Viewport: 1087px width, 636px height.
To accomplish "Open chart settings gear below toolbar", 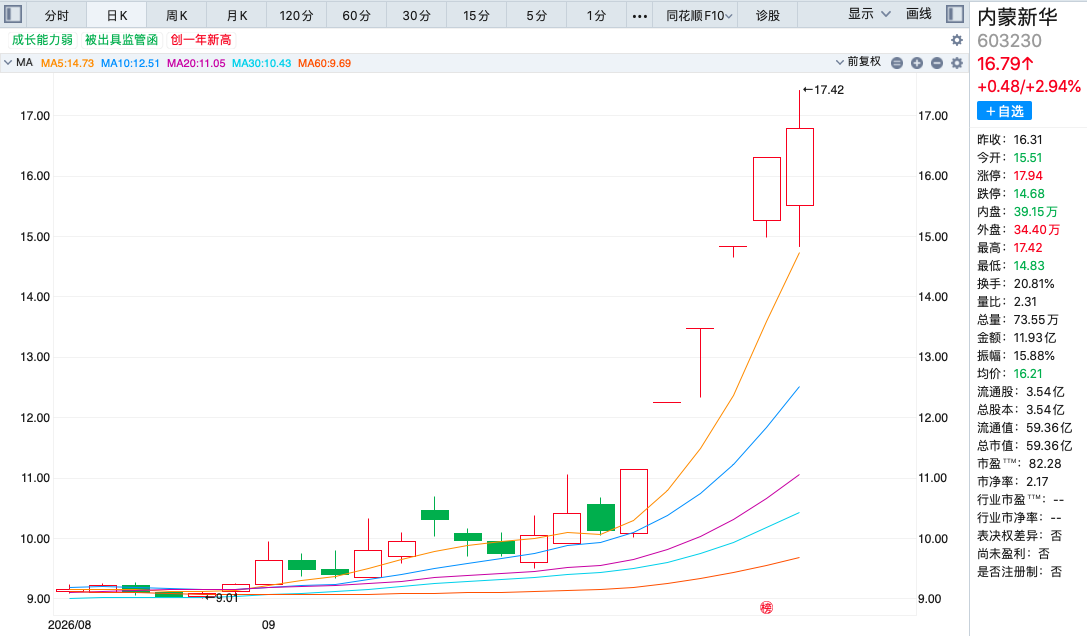I will tap(957, 40).
